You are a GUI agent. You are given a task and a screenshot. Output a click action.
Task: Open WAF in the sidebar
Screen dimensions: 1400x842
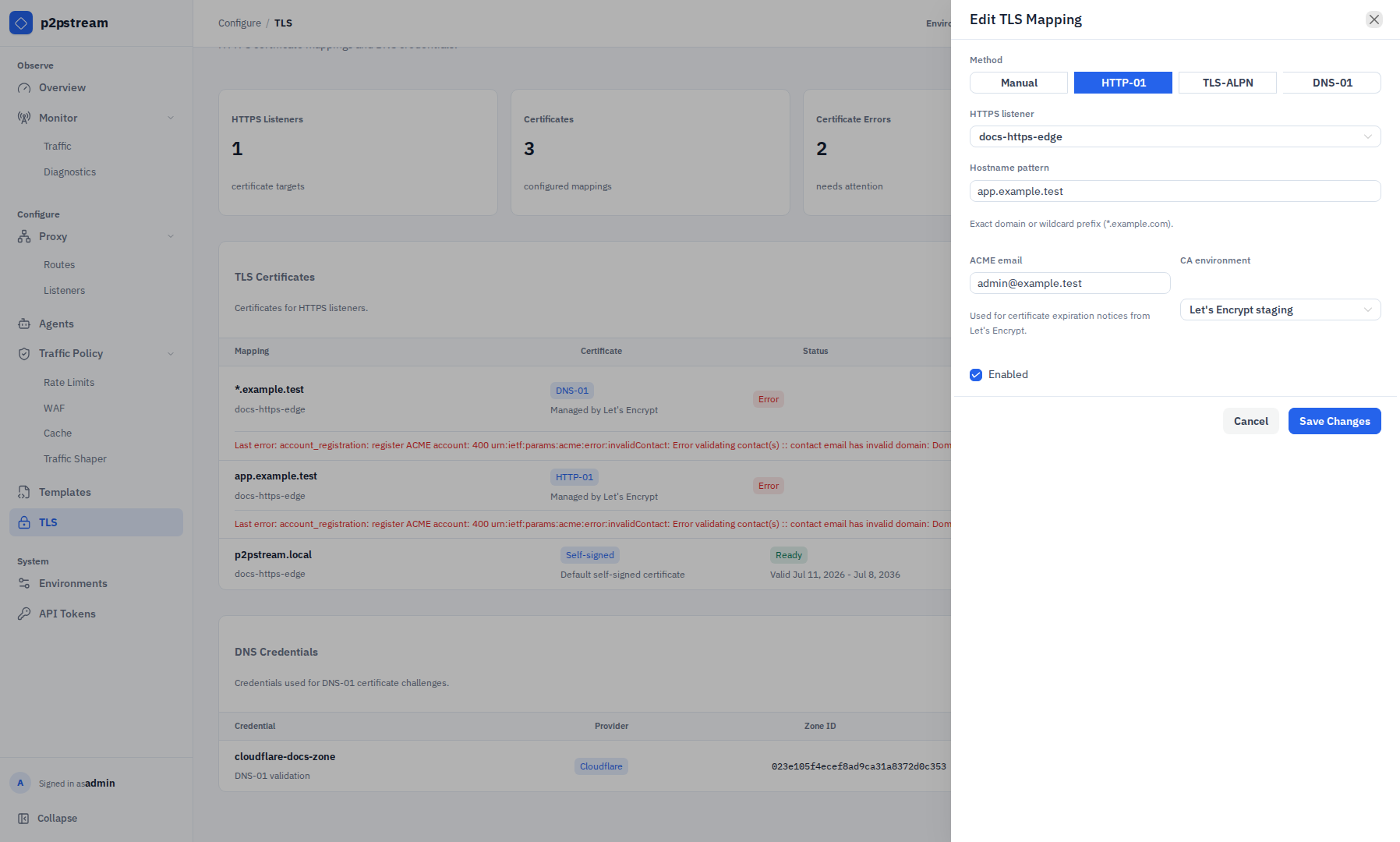(x=54, y=408)
